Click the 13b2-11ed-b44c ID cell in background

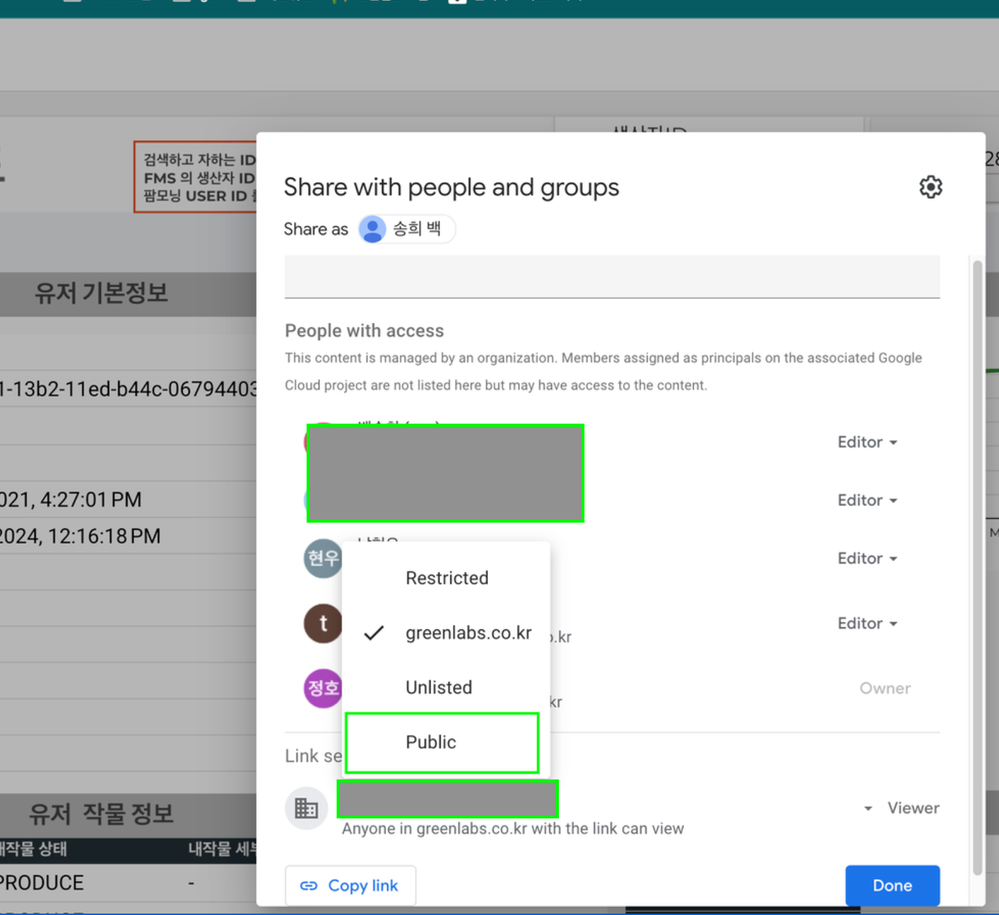pos(127,388)
